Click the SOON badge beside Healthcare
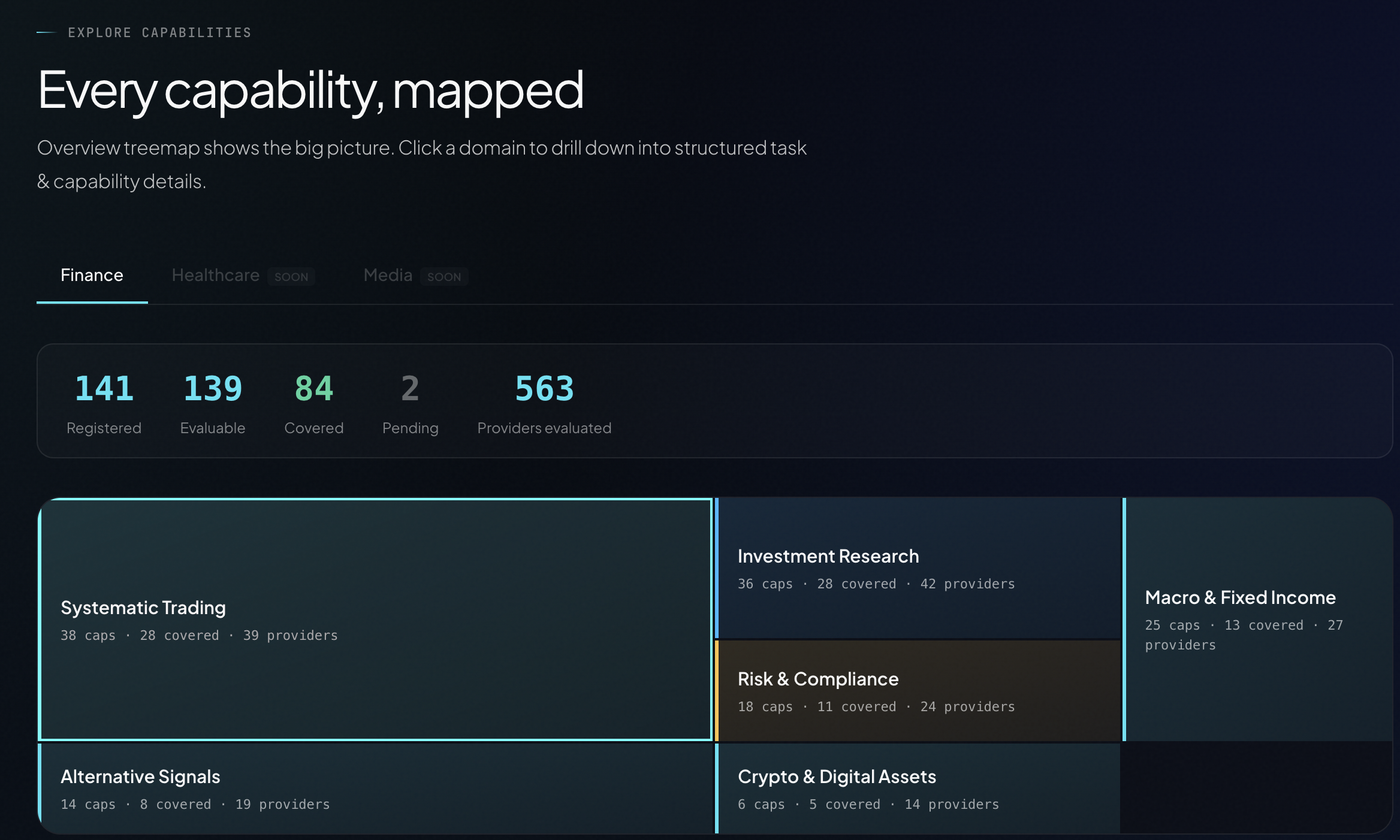 pos(291,277)
